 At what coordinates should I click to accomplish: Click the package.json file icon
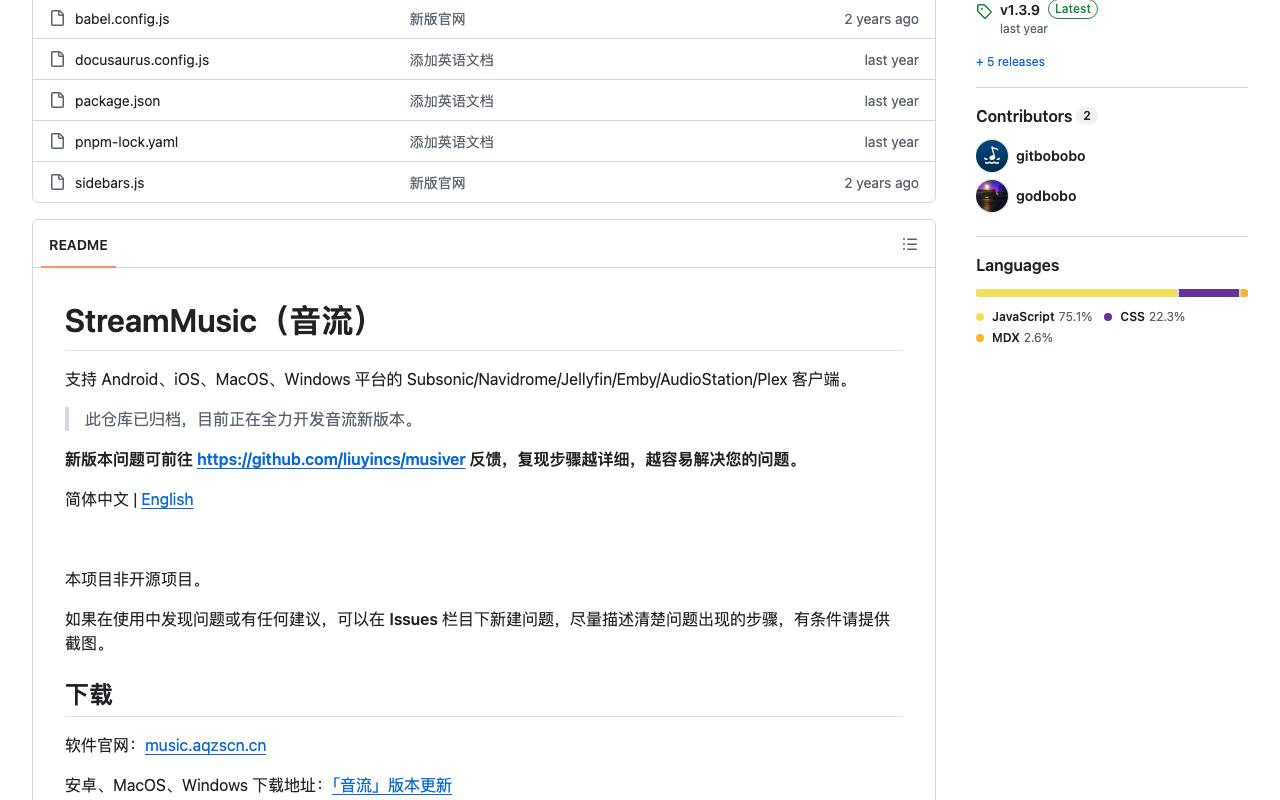58,101
